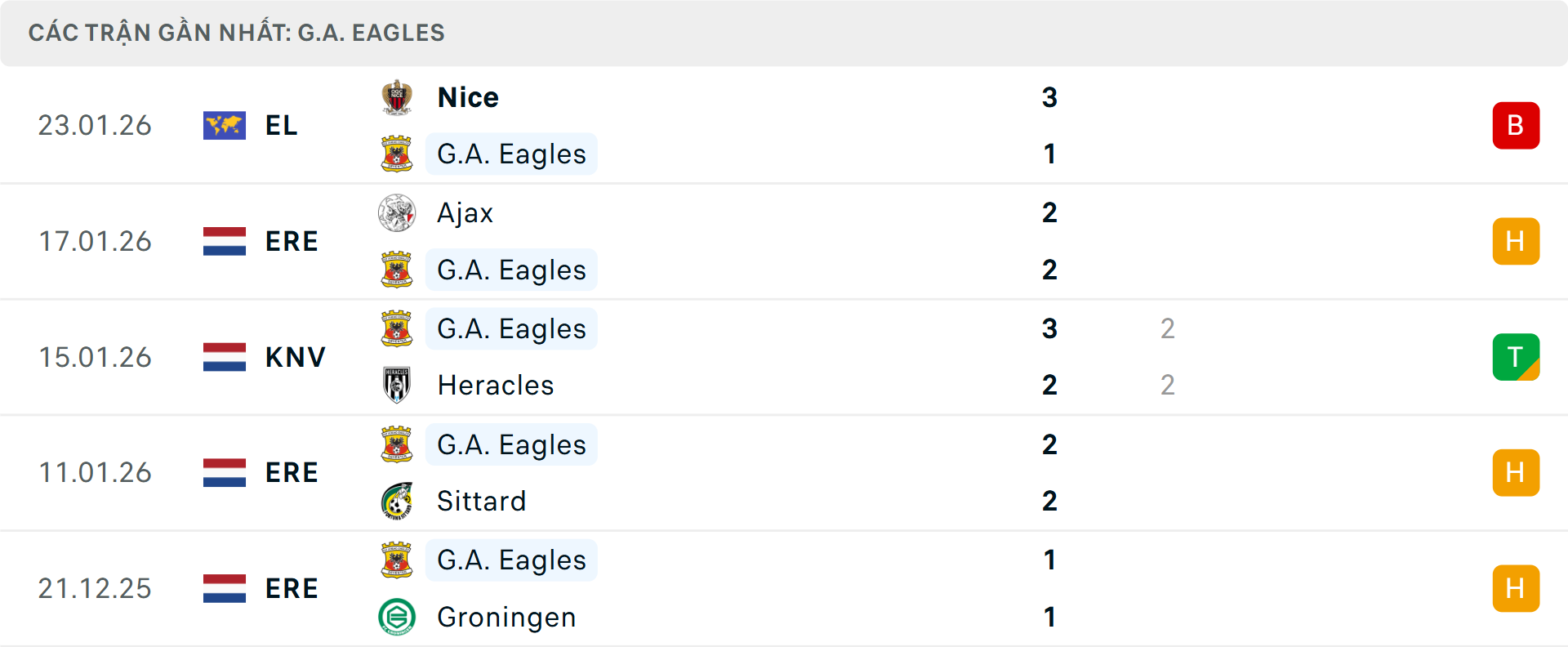Expand the KNV cup match row

pyautogui.click(x=784, y=357)
